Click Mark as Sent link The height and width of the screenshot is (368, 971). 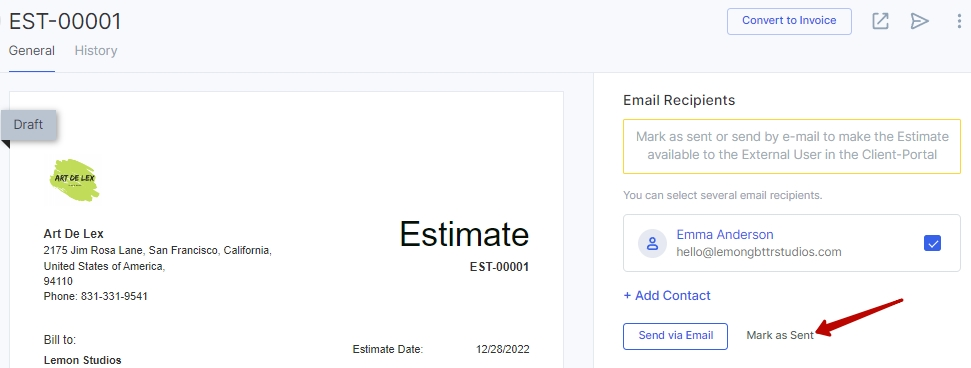pyautogui.click(x=780, y=336)
